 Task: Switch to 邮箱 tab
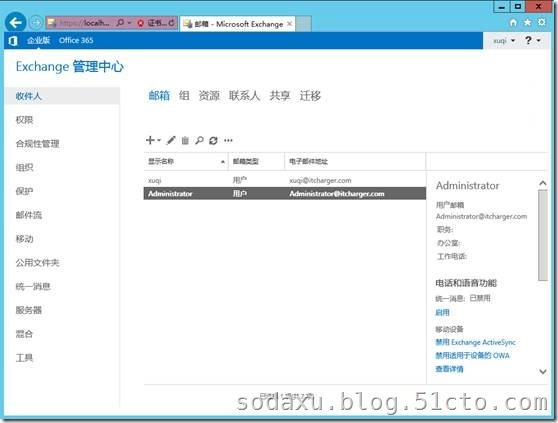coord(159,96)
